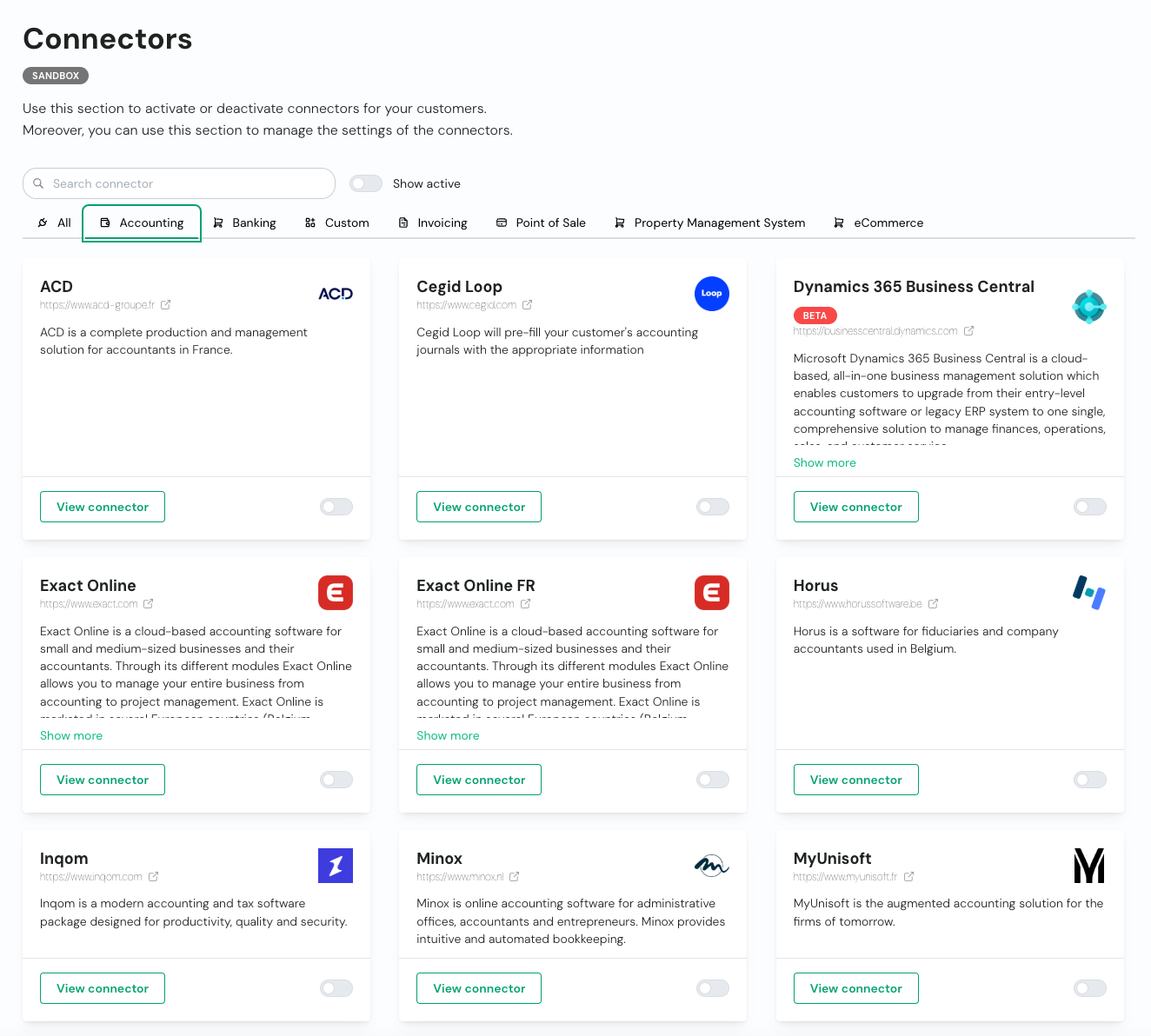Switch to the Point of Sale tab

pos(541,222)
